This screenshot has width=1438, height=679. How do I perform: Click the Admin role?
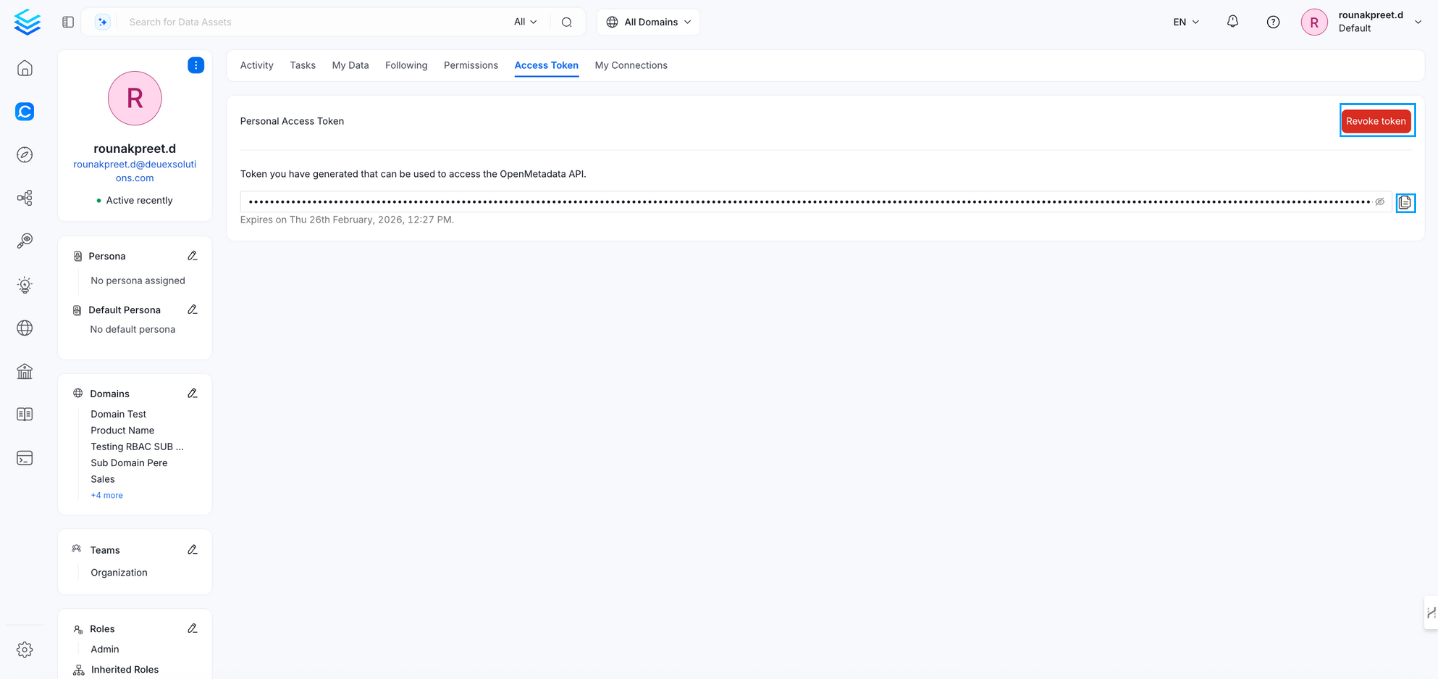tap(105, 649)
